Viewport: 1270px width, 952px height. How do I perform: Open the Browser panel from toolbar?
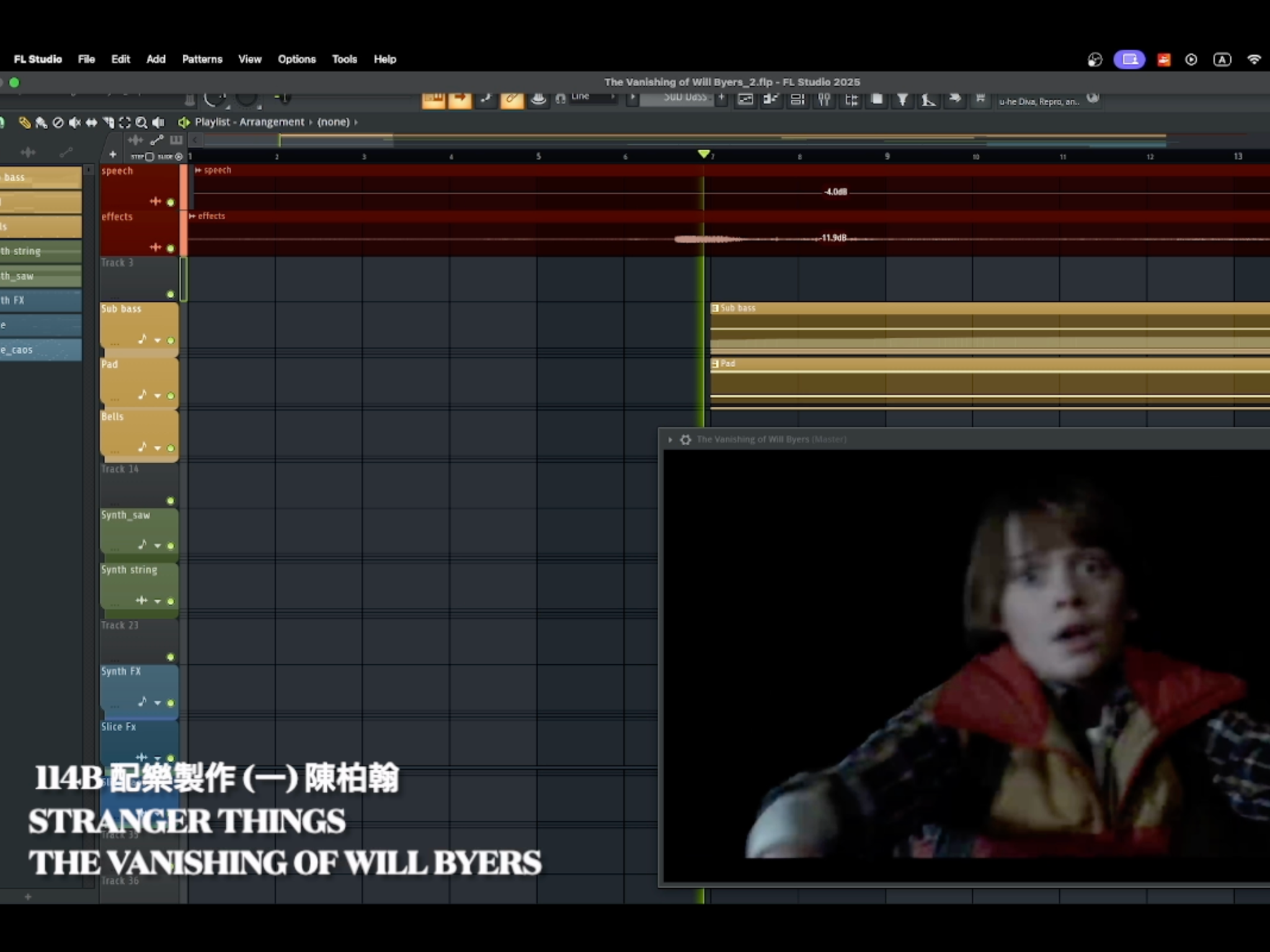coord(851,99)
